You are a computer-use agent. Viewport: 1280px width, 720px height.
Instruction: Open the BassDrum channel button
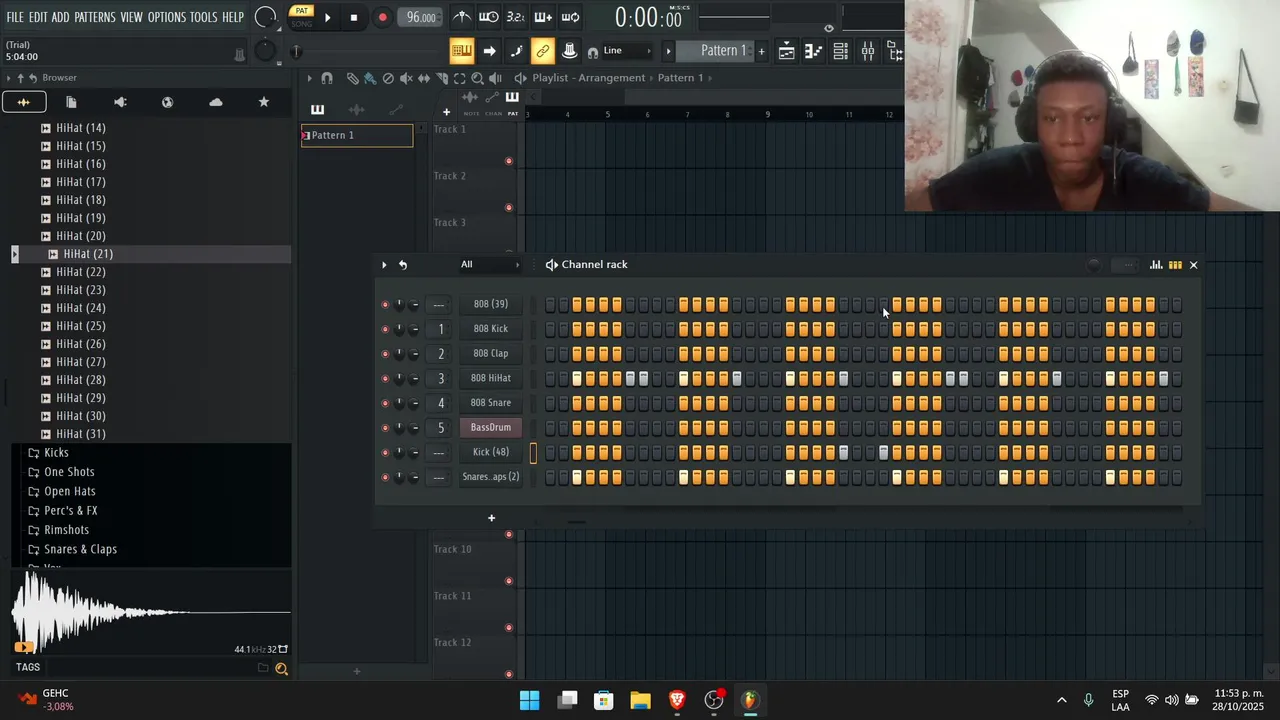tap(491, 428)
